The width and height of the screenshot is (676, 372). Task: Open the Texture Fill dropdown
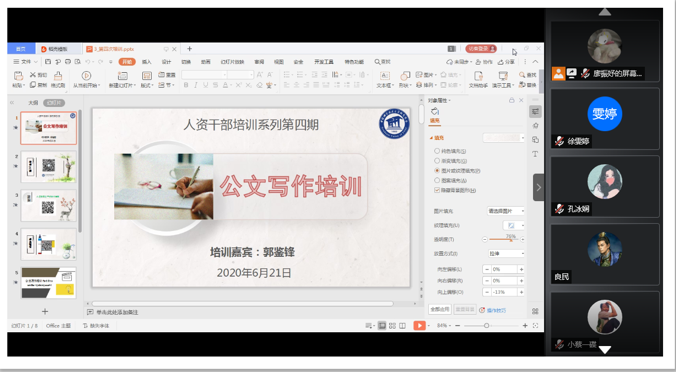[514, 225]
